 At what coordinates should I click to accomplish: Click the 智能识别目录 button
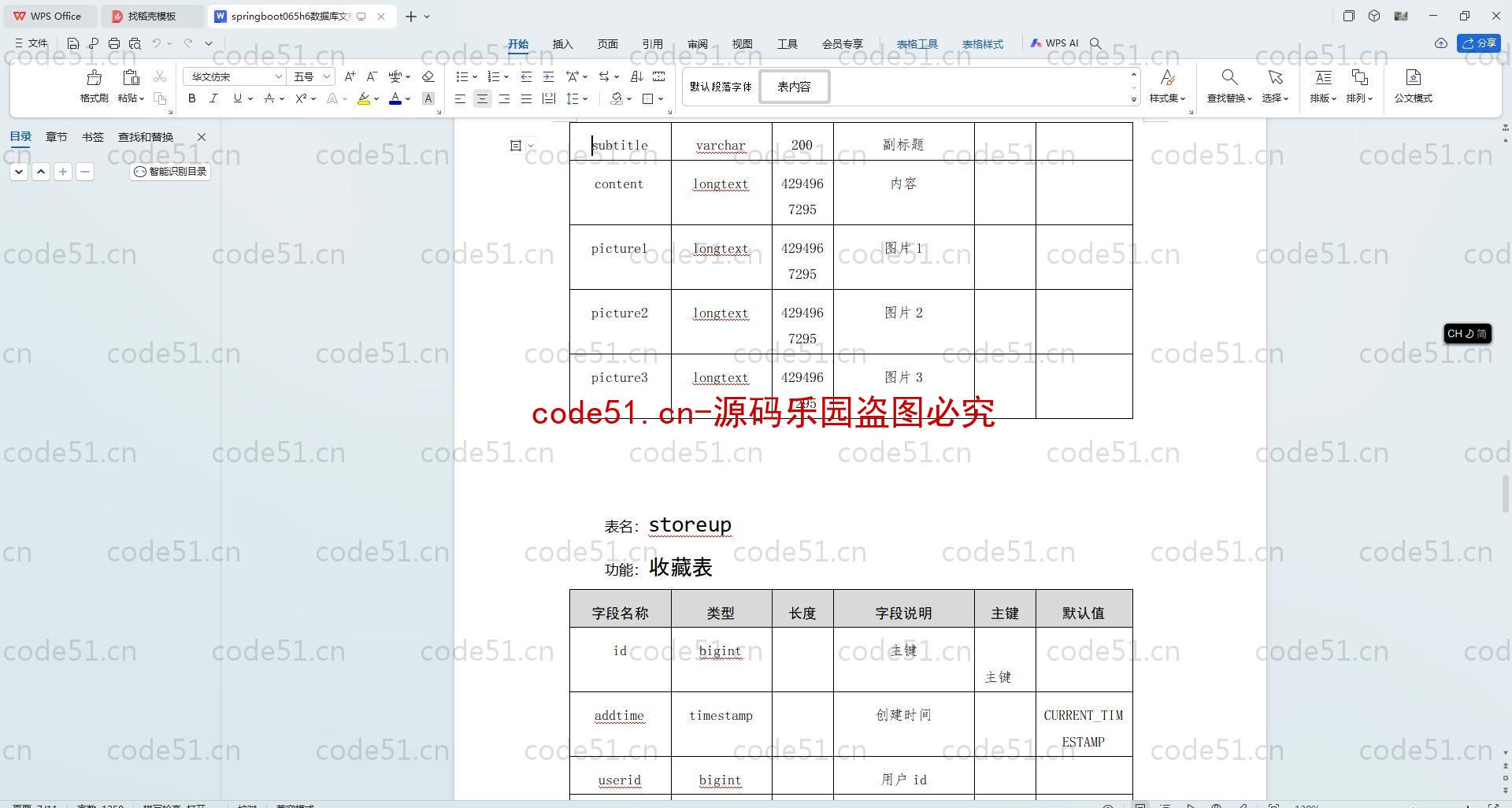pyautogui.click(x=170, y=171)
